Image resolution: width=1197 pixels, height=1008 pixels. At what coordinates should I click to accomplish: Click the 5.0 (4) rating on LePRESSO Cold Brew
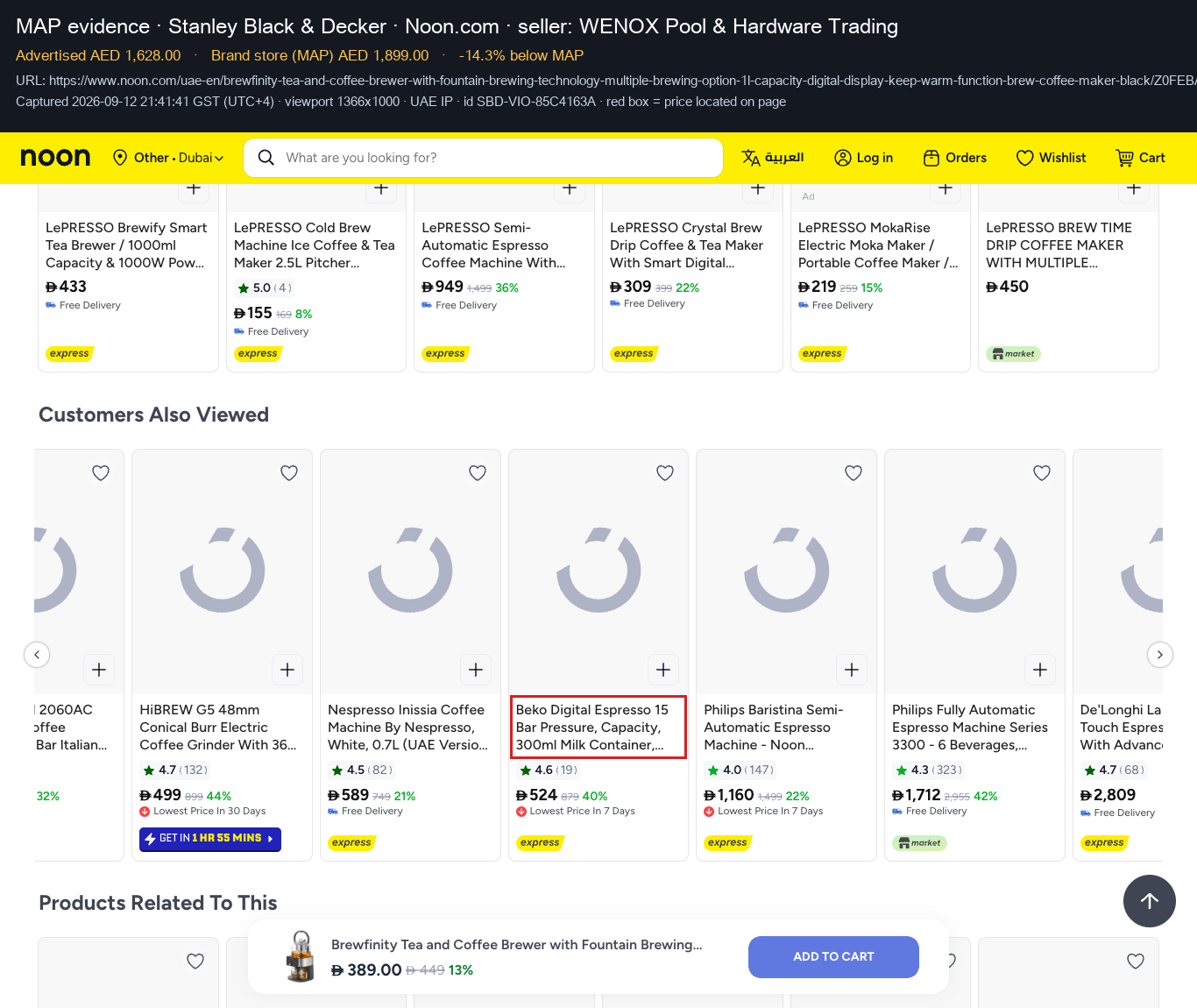265,287
